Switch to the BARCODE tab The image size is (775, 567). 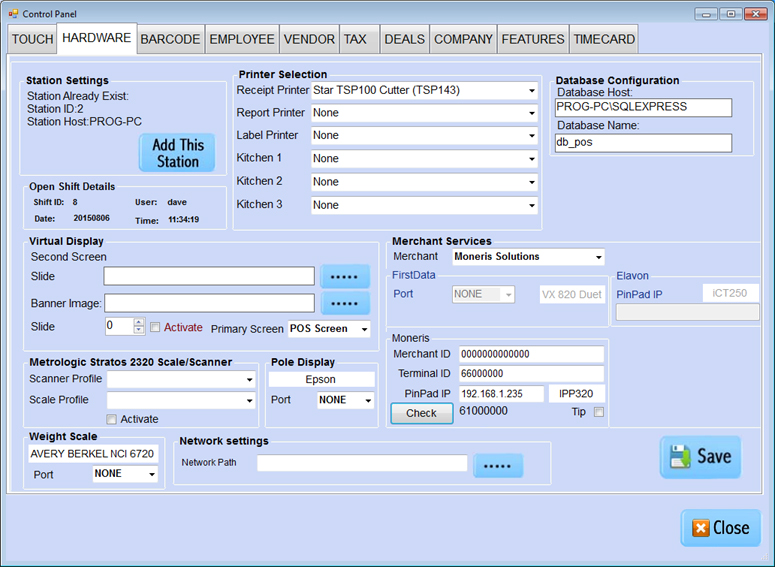click(170, 39)
